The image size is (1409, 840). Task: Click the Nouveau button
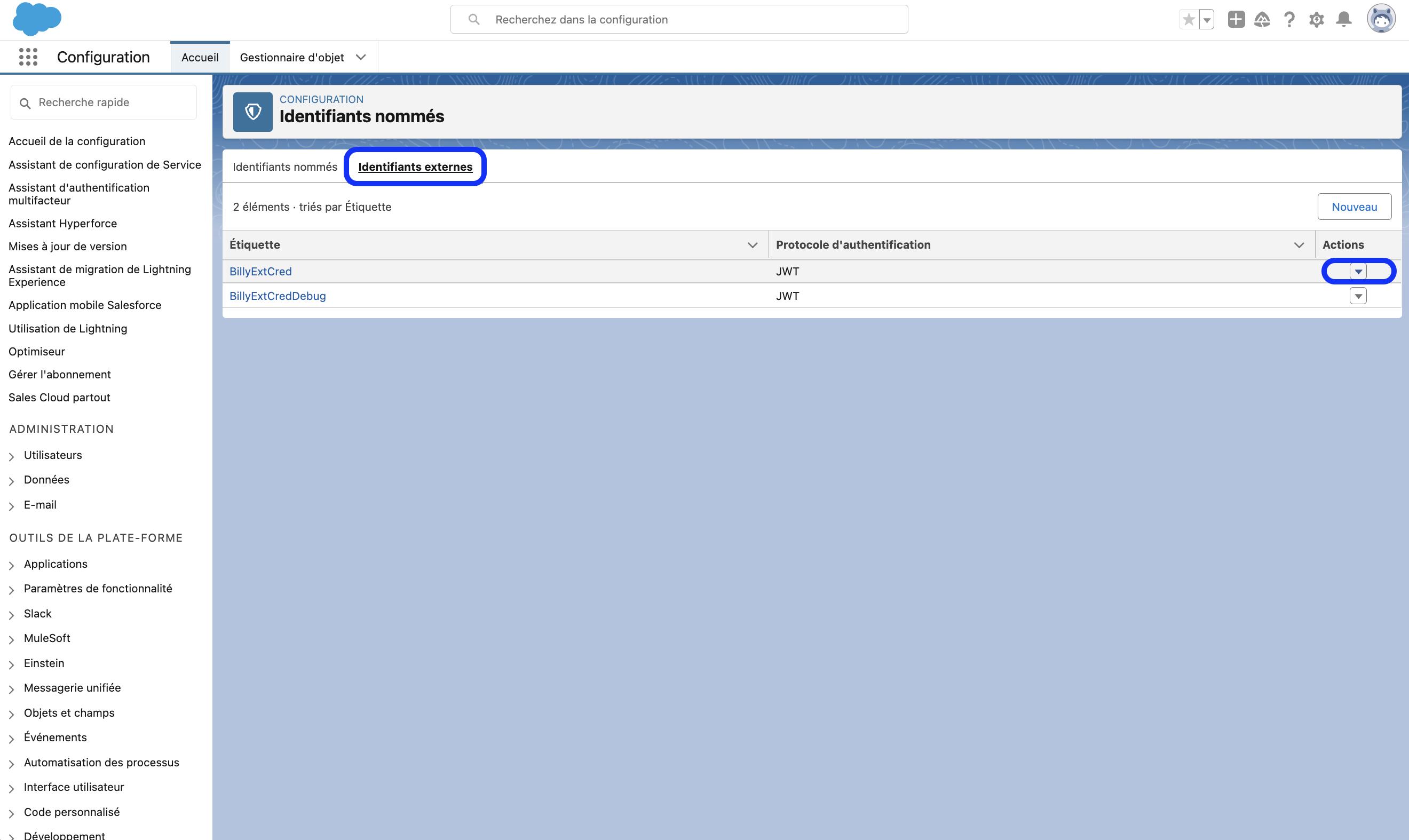tap(1355, 207)
